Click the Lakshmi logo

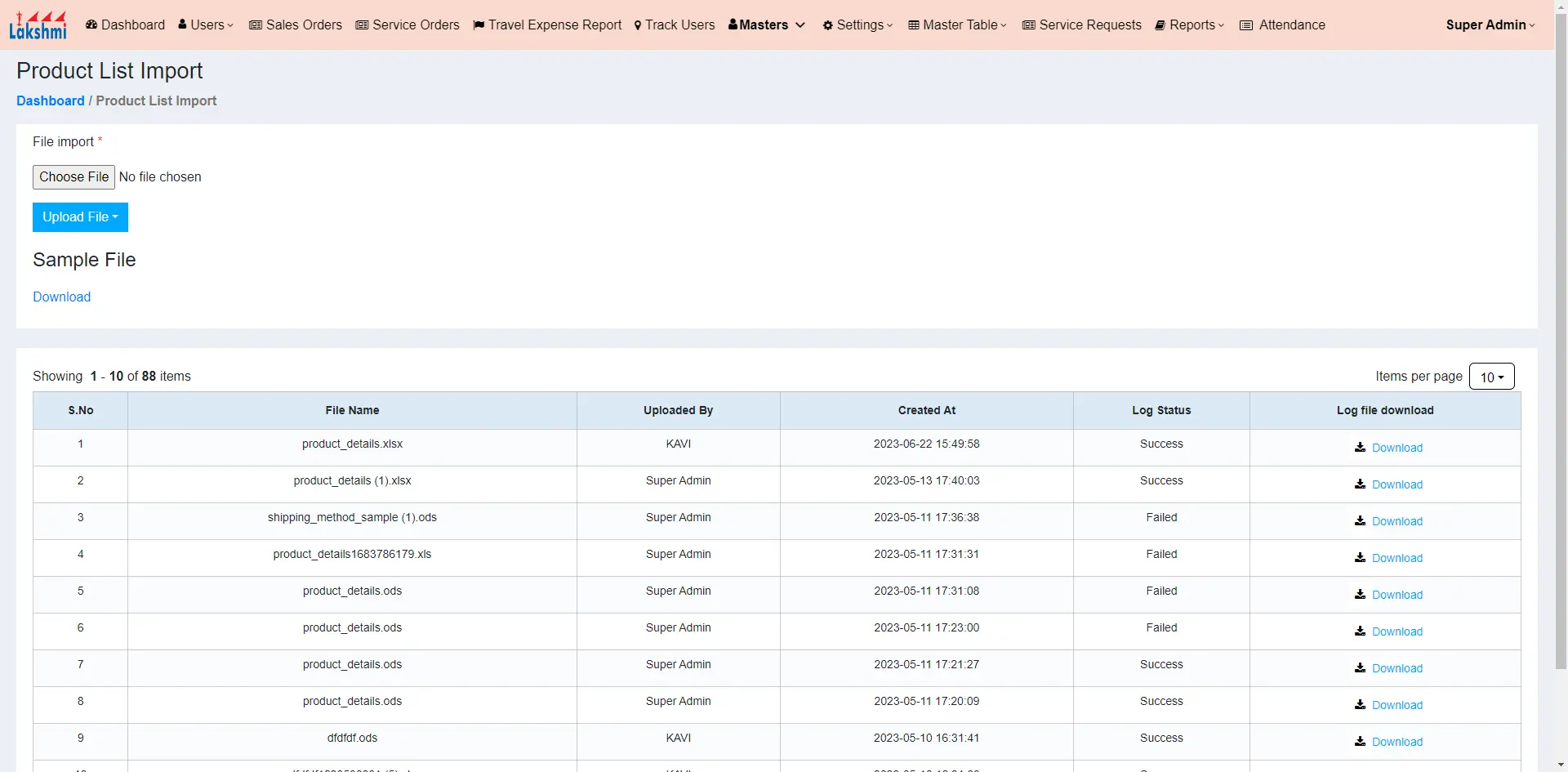click(x=38, y=25)
